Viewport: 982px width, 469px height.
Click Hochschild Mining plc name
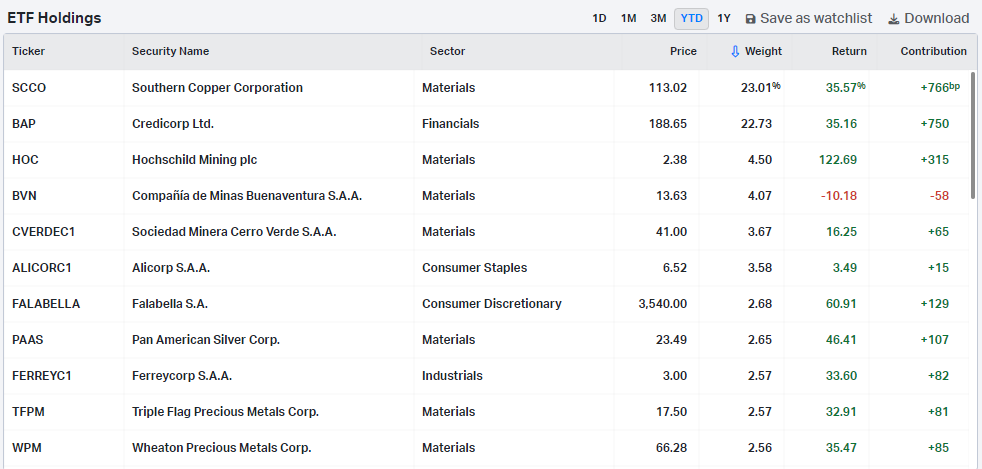pos(195,160)
